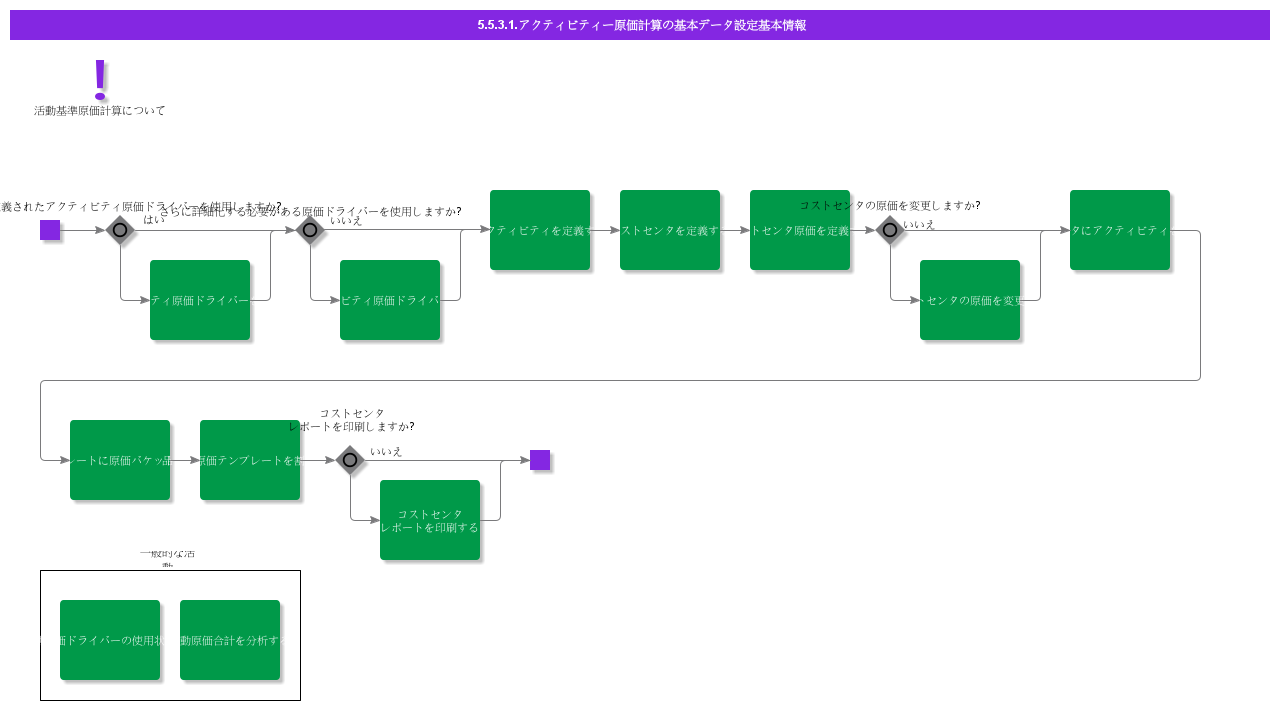This screenshot has width=1280, height=710.
Task: Open the コストセンタを定義 activity box
Action: [670, 230]
